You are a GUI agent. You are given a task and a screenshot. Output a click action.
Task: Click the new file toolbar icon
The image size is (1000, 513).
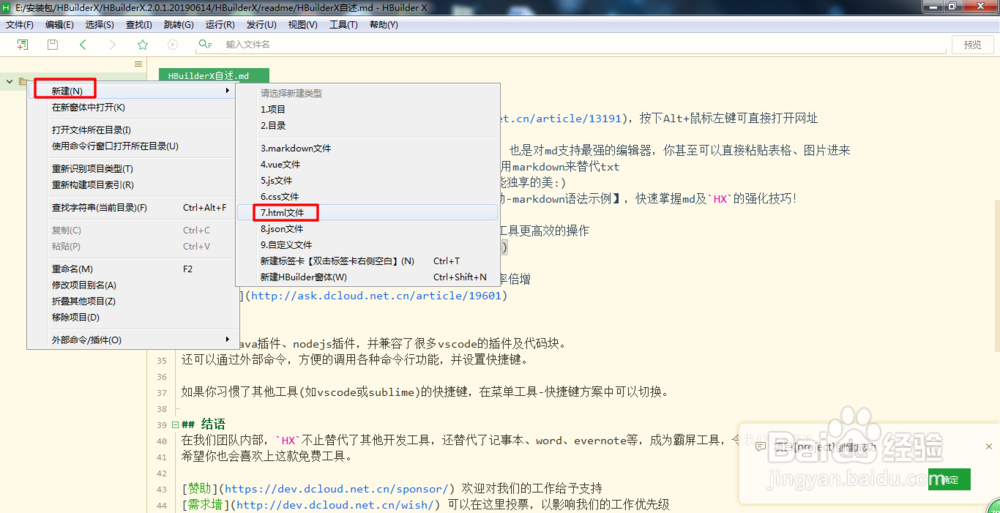pos(22,45)
